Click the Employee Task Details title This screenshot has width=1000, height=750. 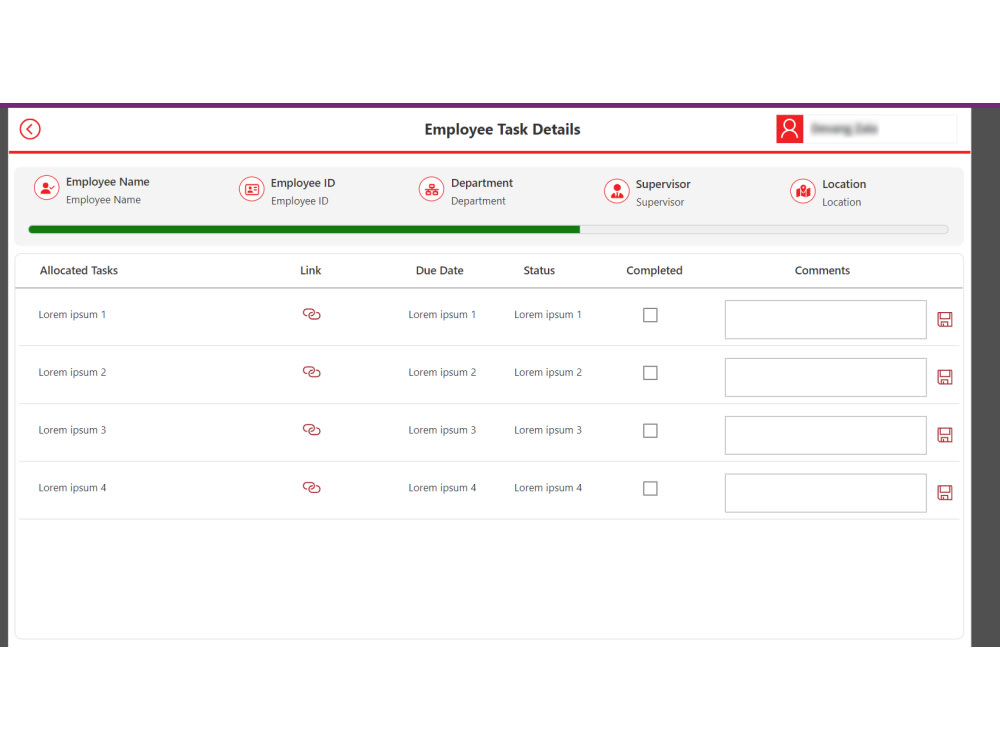coord(503,129)
